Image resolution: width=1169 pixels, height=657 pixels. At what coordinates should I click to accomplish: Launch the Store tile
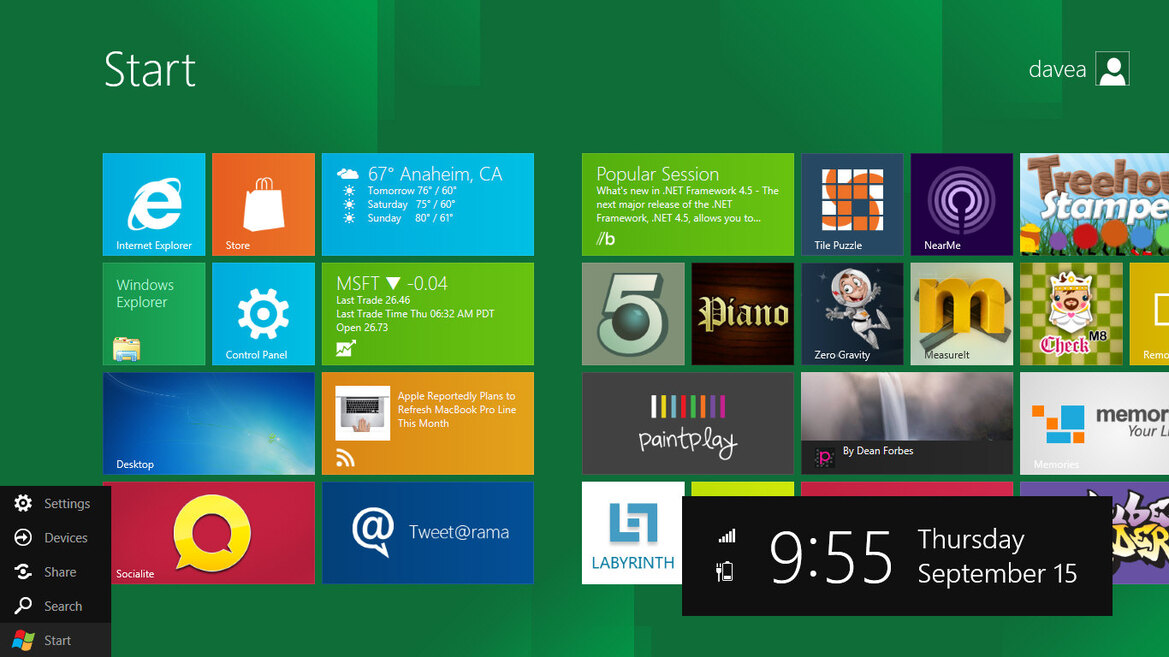[263, 204]
